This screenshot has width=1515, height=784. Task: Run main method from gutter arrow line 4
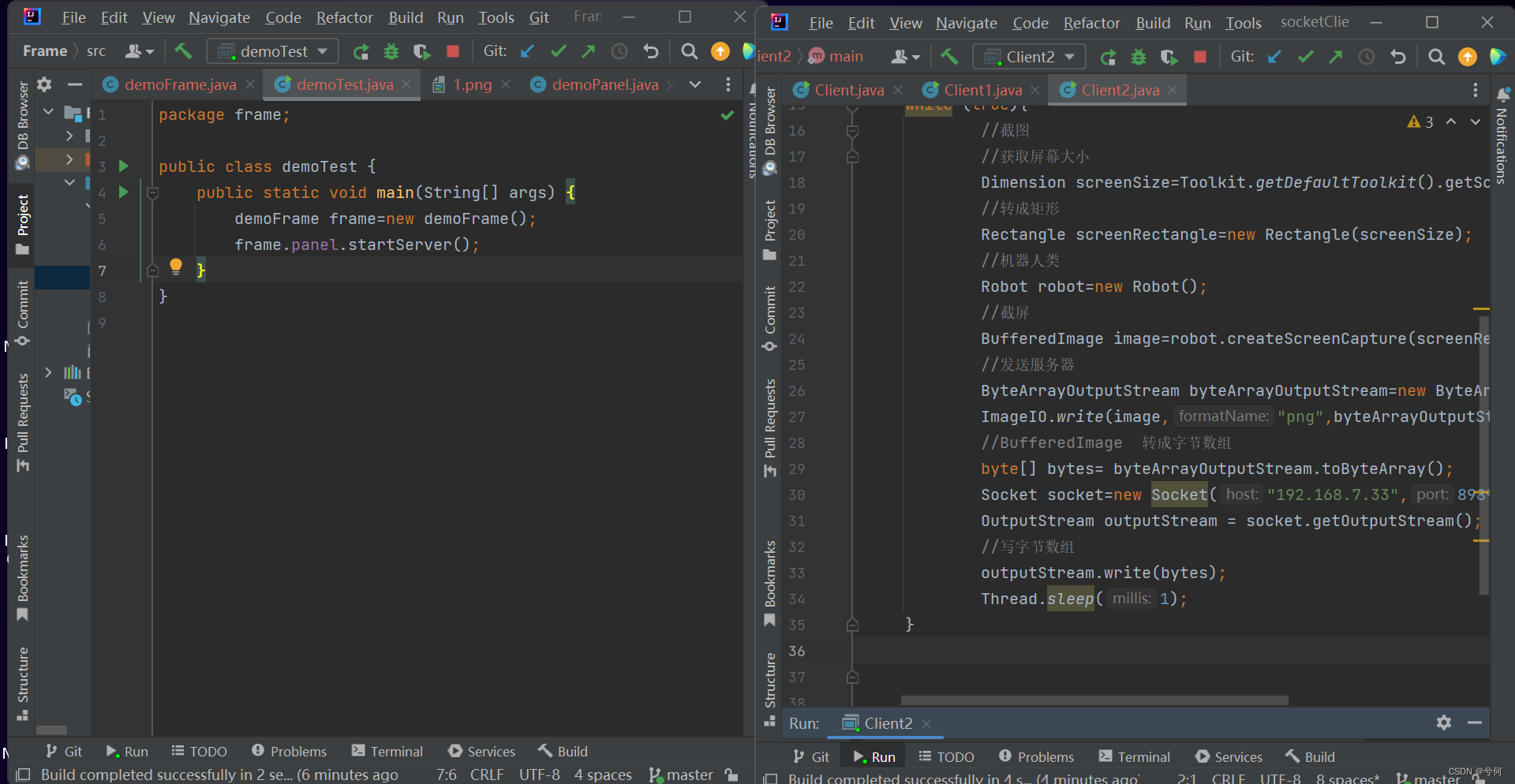pyautogui.click(x=123, y=192)
